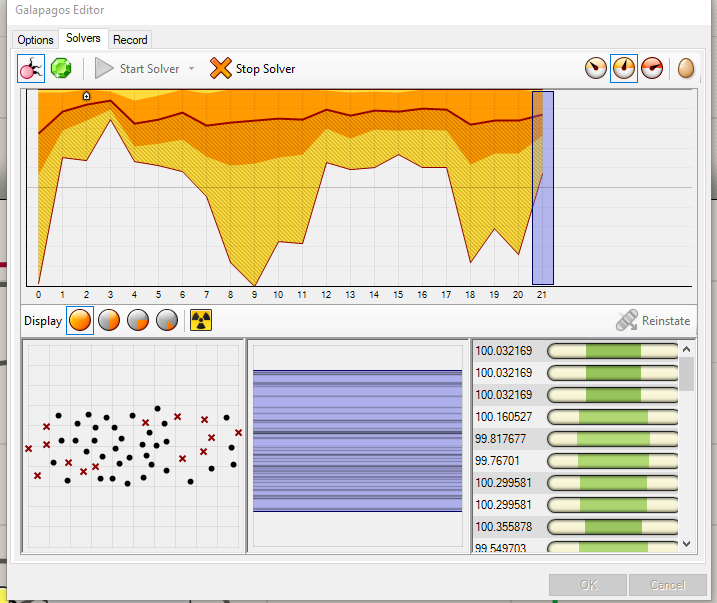The image size is (717, 603).
Task: Click the purple genome map panel
Action: point(358,441)
